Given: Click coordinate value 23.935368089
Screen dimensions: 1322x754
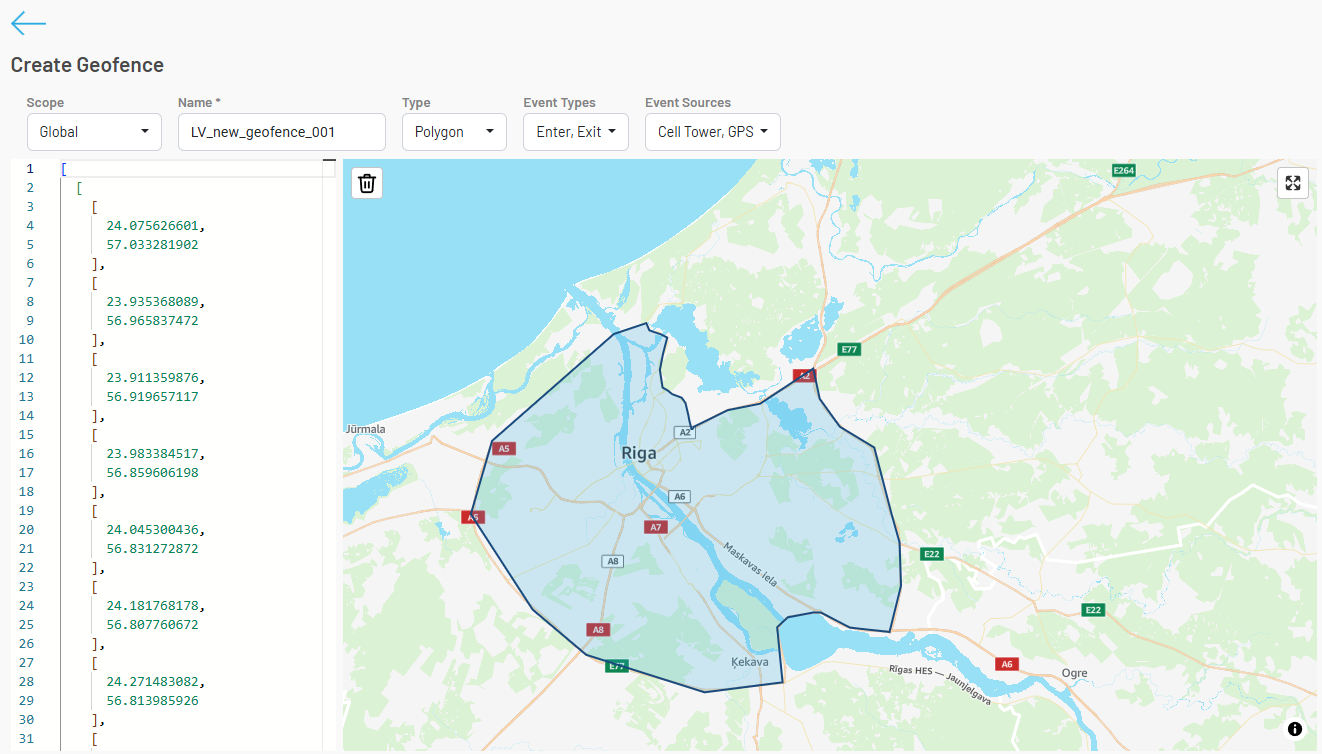Looking at the screenshot, I should [x=155, y=302].
